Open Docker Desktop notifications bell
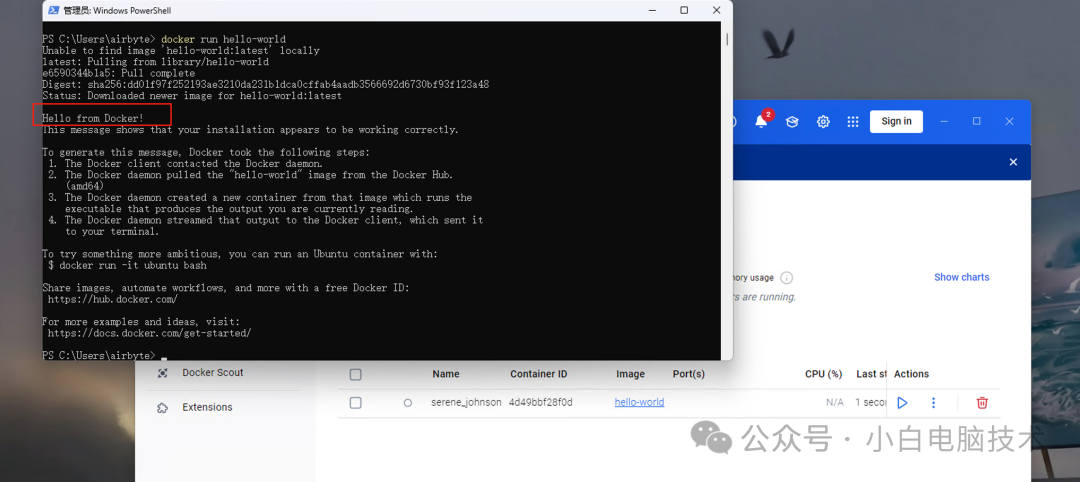 760,121
